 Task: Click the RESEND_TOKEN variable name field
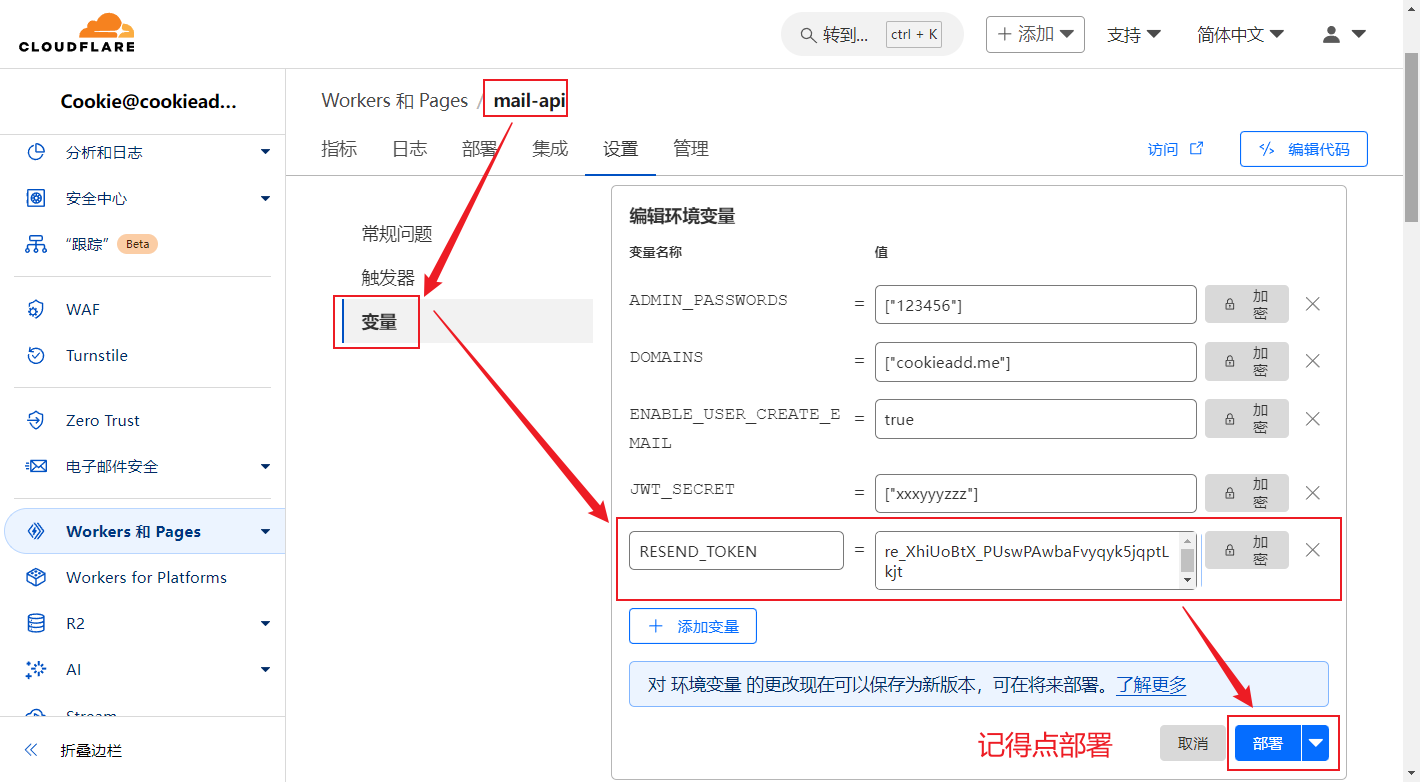coord(735,551)
